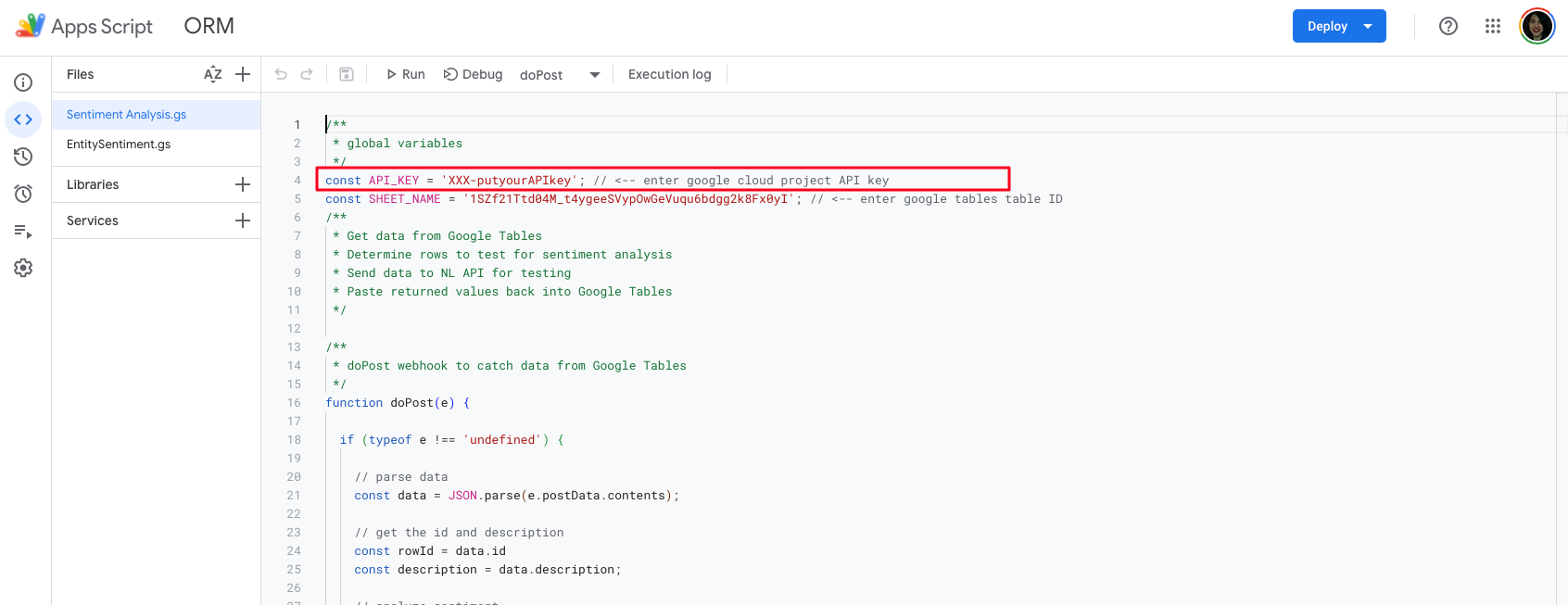
Task: Open the Execution log
Action: [x=670, y=74]
